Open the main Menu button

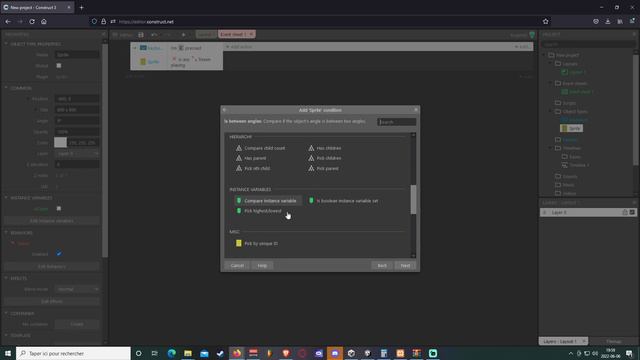tap(122, 35)
